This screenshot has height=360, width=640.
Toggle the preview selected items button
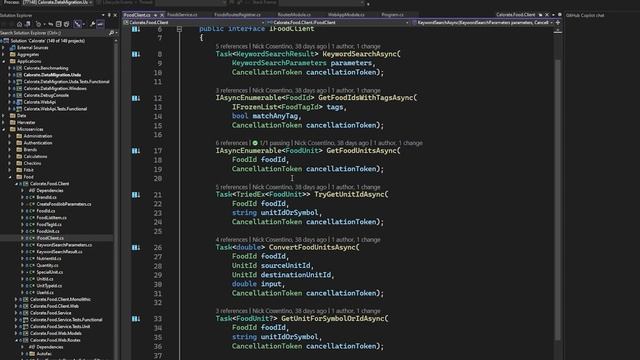(x=100, y=24)
